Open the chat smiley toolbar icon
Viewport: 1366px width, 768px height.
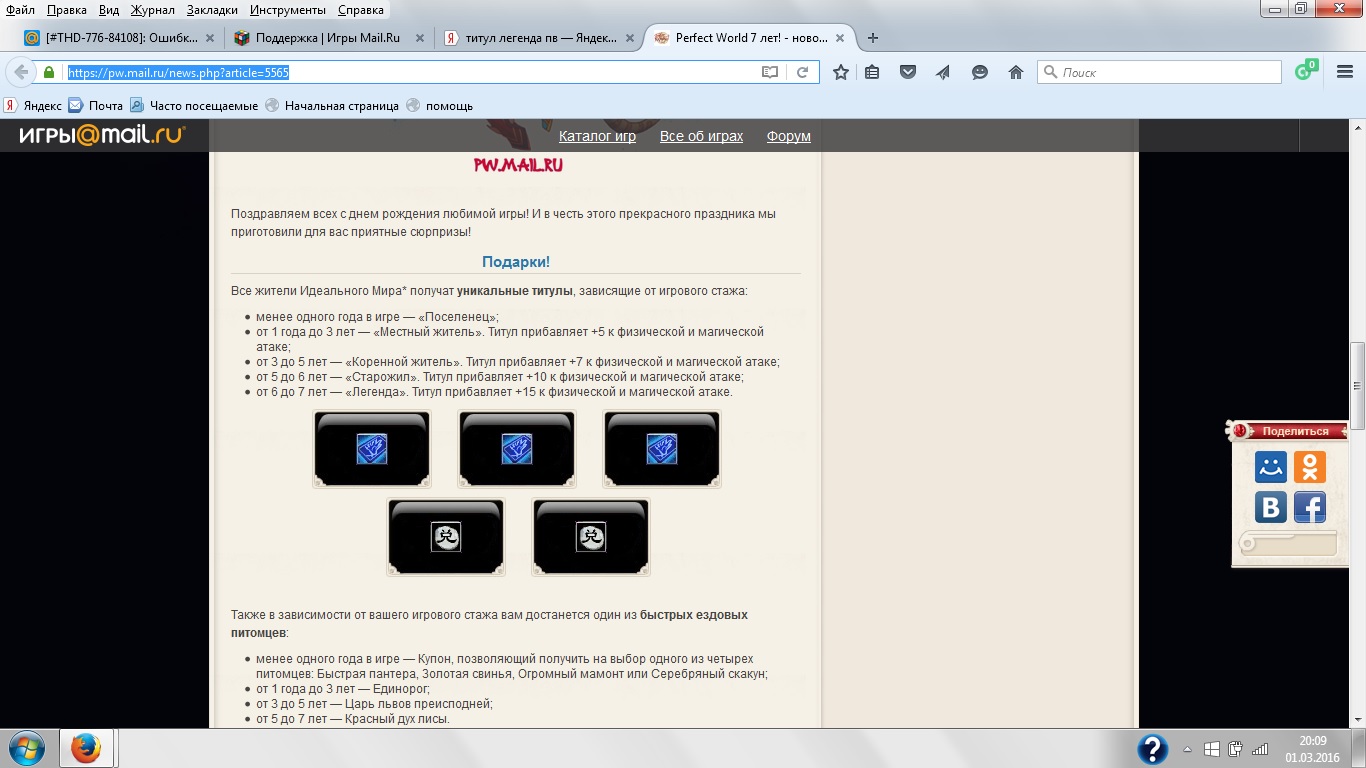coord(980,72)
